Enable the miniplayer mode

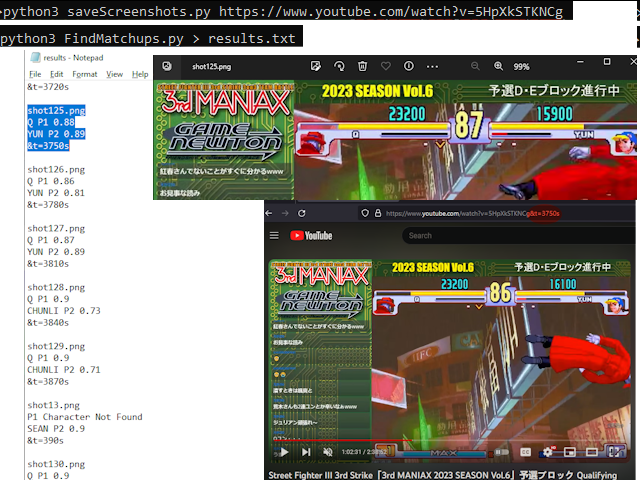click(x=570, y=452)
